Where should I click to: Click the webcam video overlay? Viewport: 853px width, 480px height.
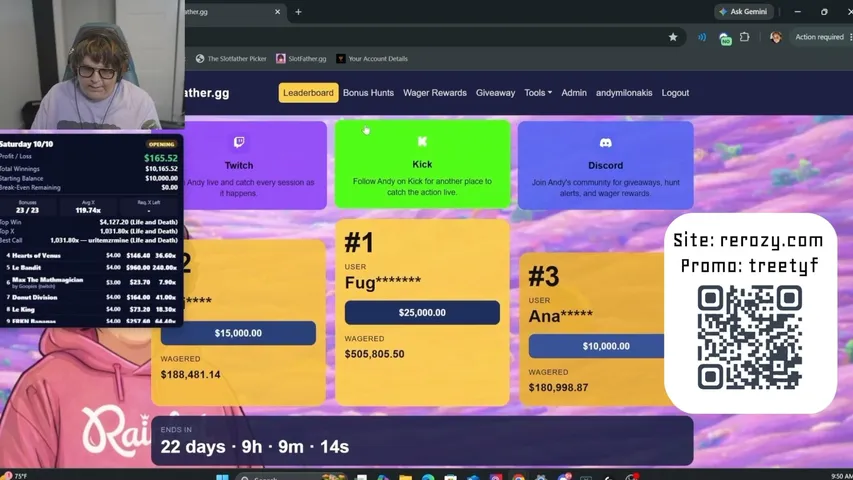[92, 64]
